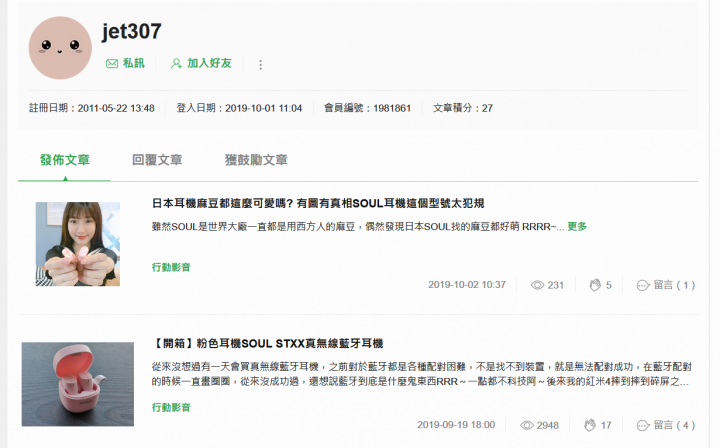Click the post date 2019-09-19 18:00
This screenshot has height=448, width=720.
[x=456, y=425]
